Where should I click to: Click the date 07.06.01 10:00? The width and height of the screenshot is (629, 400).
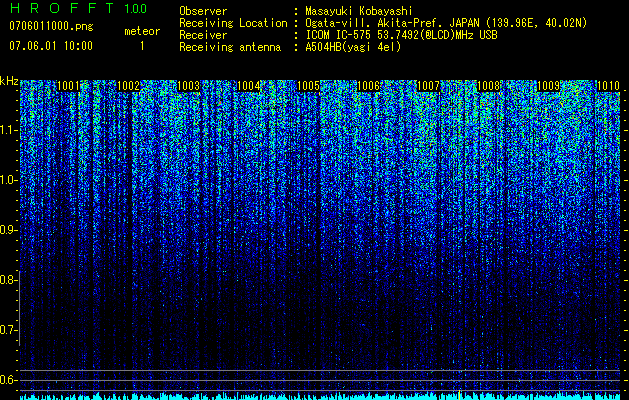tap(51, 46)
